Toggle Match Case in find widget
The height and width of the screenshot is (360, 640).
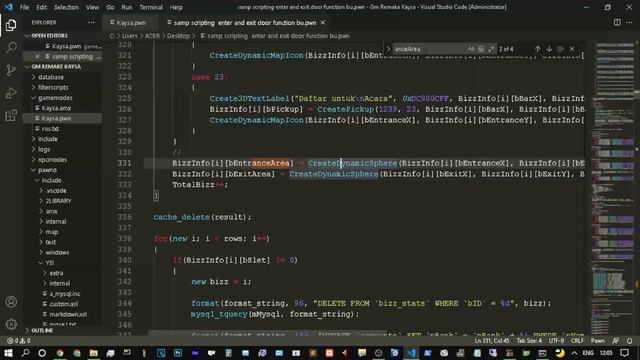click(x=471, y=49)
